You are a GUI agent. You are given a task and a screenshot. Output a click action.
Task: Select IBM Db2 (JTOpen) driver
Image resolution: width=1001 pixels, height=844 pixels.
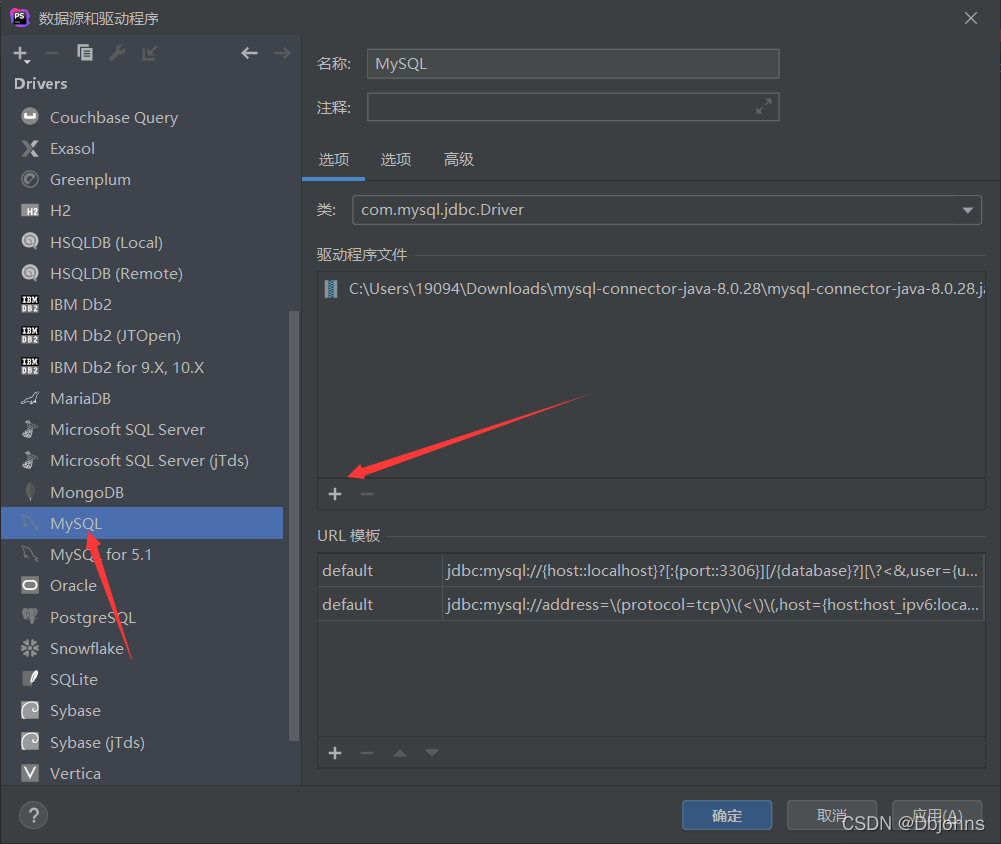(x=142, y=336)
